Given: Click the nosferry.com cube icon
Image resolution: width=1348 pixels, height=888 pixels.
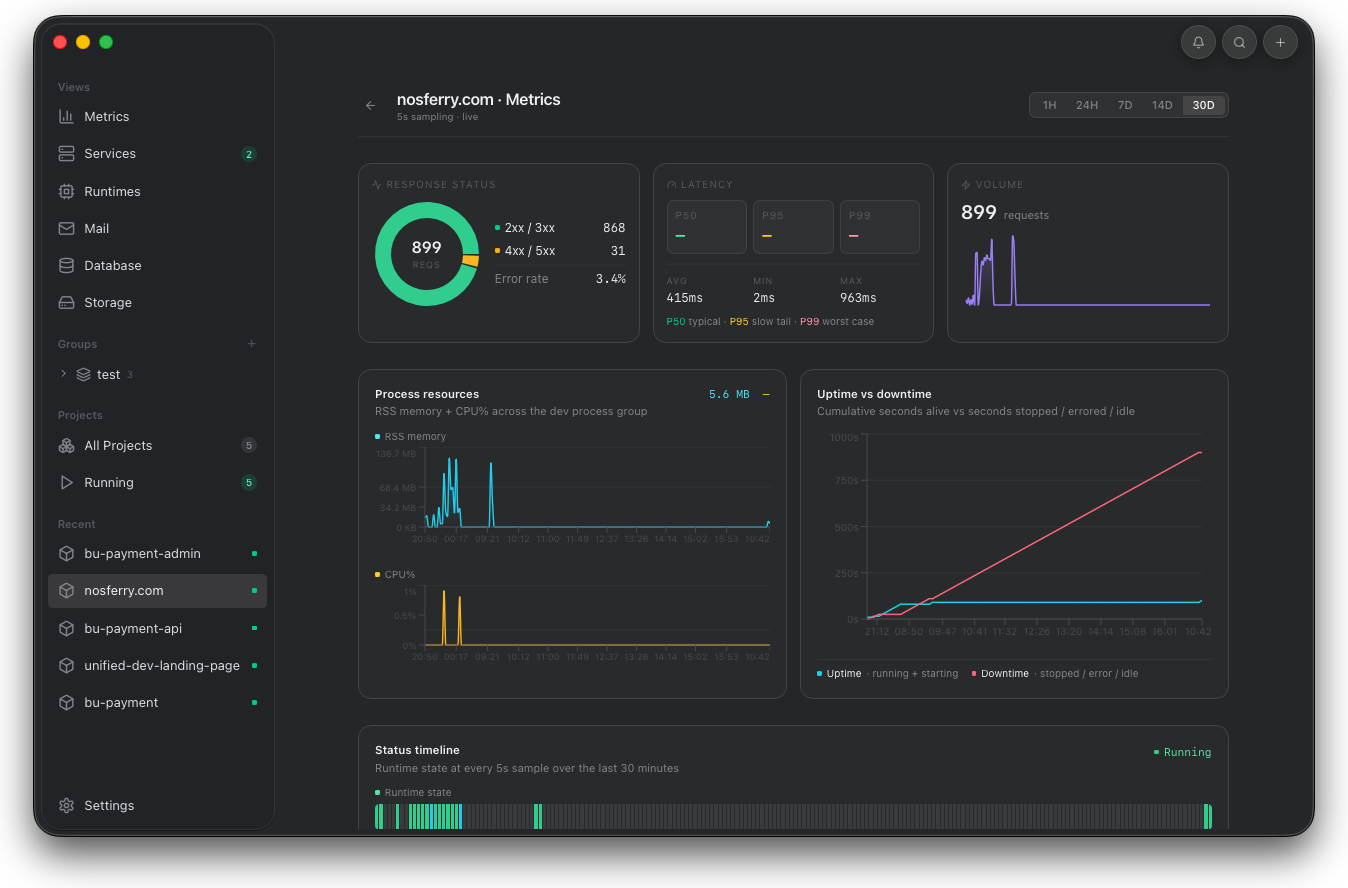Looking at the screenshot, I should click(x=67, y=590).
